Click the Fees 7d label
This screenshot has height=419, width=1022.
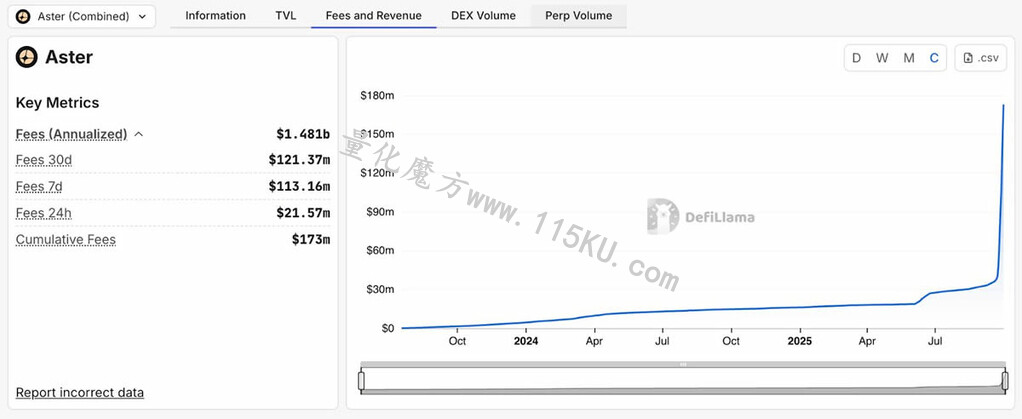(39, 186)
